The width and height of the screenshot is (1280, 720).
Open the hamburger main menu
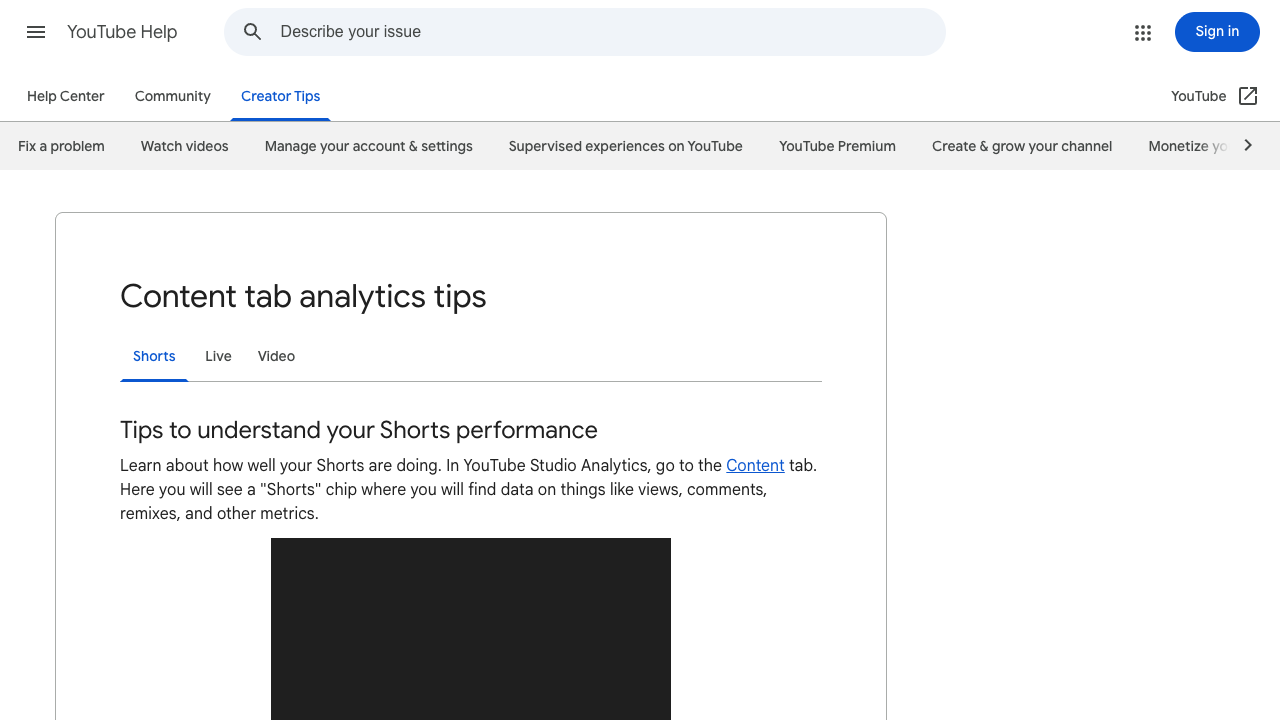coord(36,32)
